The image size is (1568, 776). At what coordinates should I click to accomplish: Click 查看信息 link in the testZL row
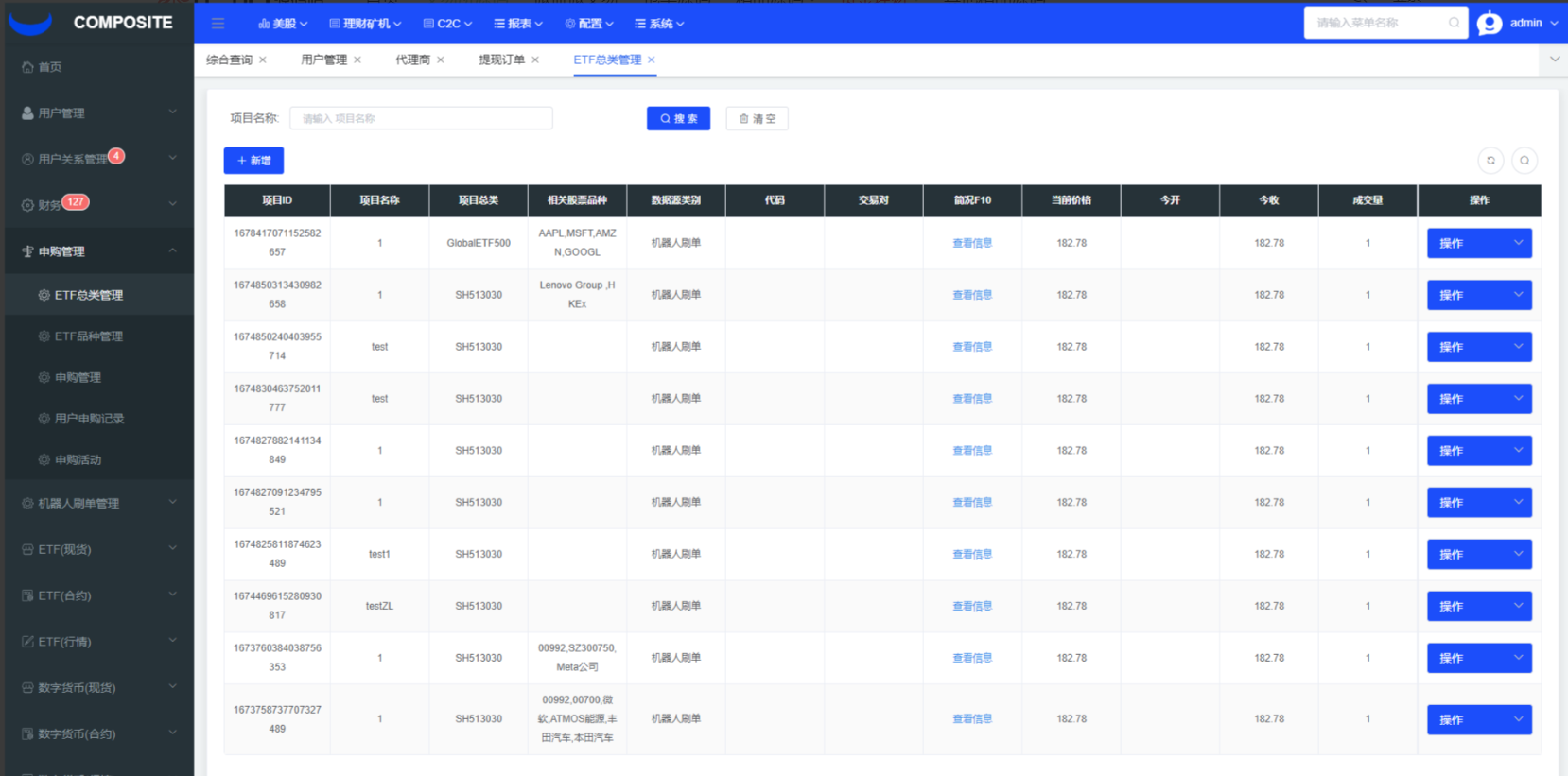[971, 606]
